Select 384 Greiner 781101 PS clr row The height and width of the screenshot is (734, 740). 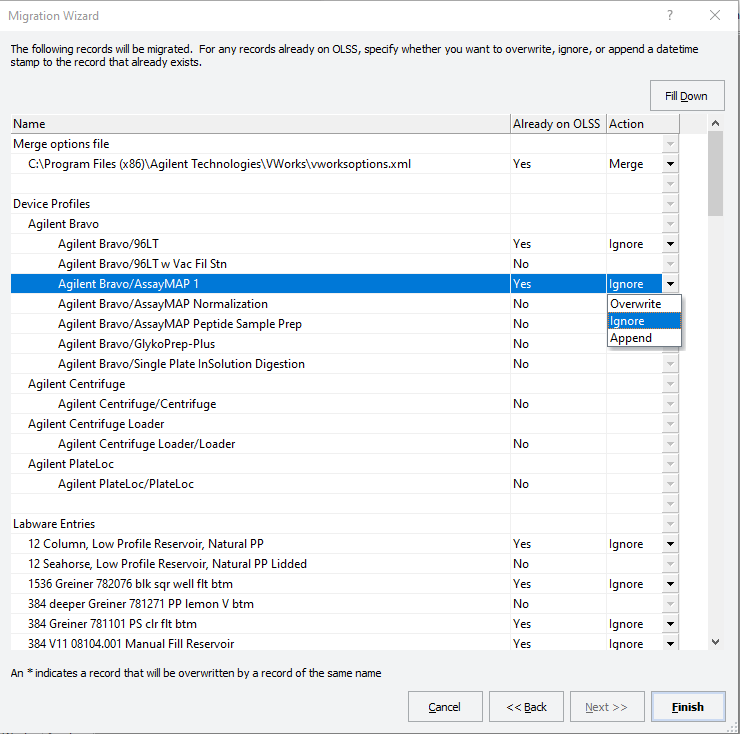pos(345,624)
